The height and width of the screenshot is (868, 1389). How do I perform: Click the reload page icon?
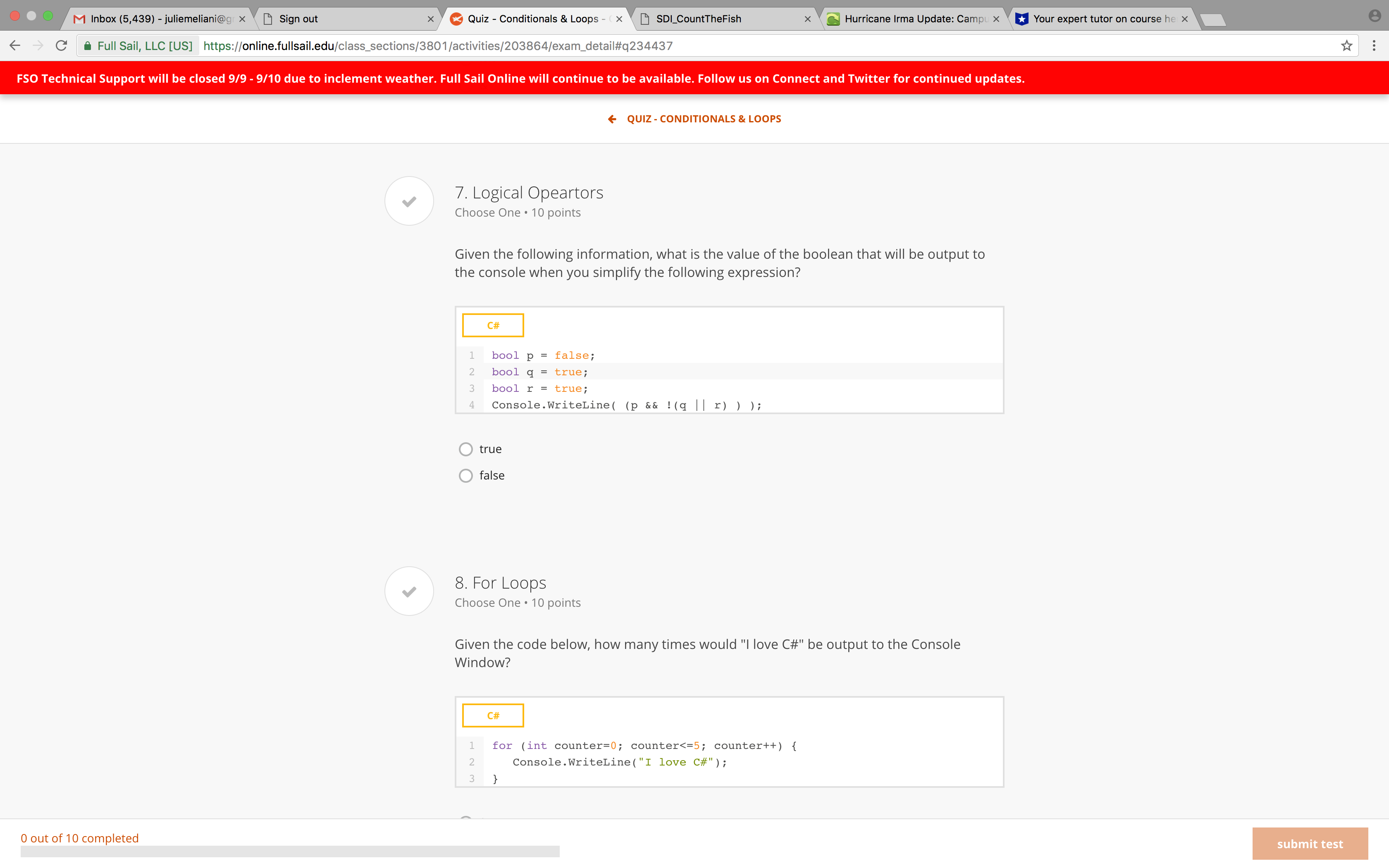62,46
